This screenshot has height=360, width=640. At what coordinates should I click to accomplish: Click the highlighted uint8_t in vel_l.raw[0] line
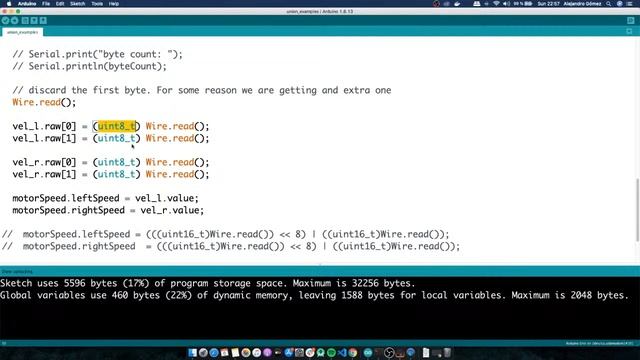click(117, 126)
